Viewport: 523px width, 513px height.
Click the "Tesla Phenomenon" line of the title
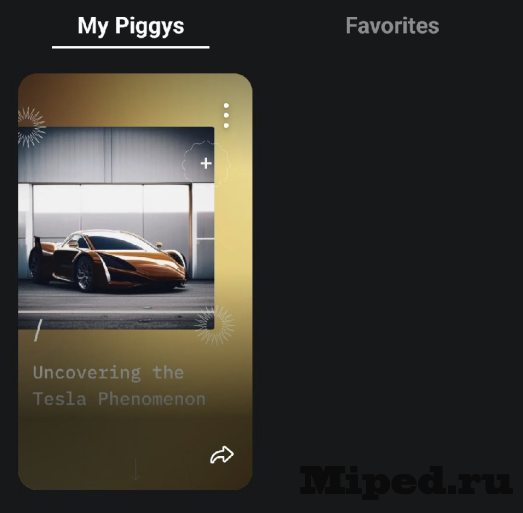[x=119, y=399]
